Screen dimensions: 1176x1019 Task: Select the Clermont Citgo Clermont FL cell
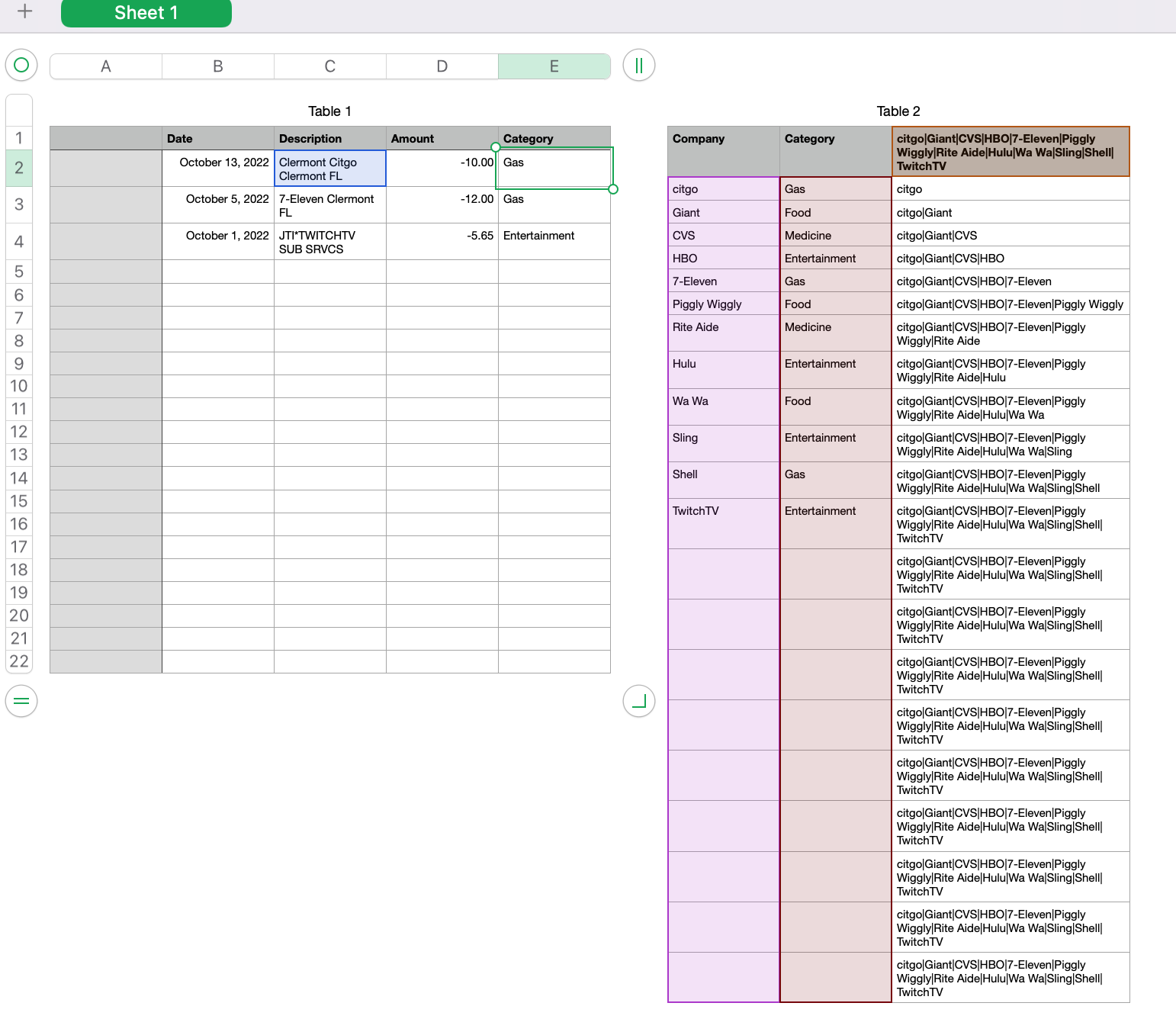tap(330, 168)
